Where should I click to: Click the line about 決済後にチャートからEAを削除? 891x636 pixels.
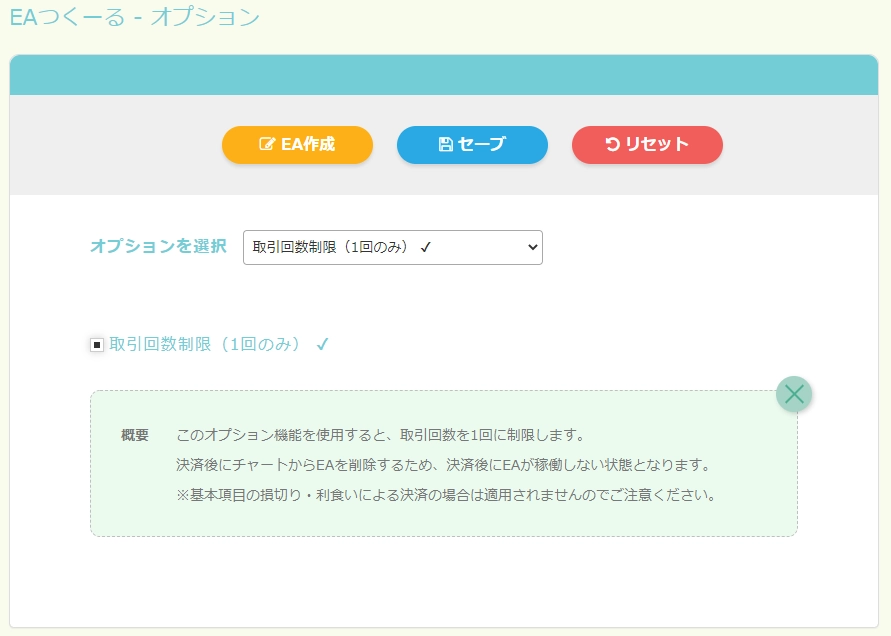coord(442,465)
